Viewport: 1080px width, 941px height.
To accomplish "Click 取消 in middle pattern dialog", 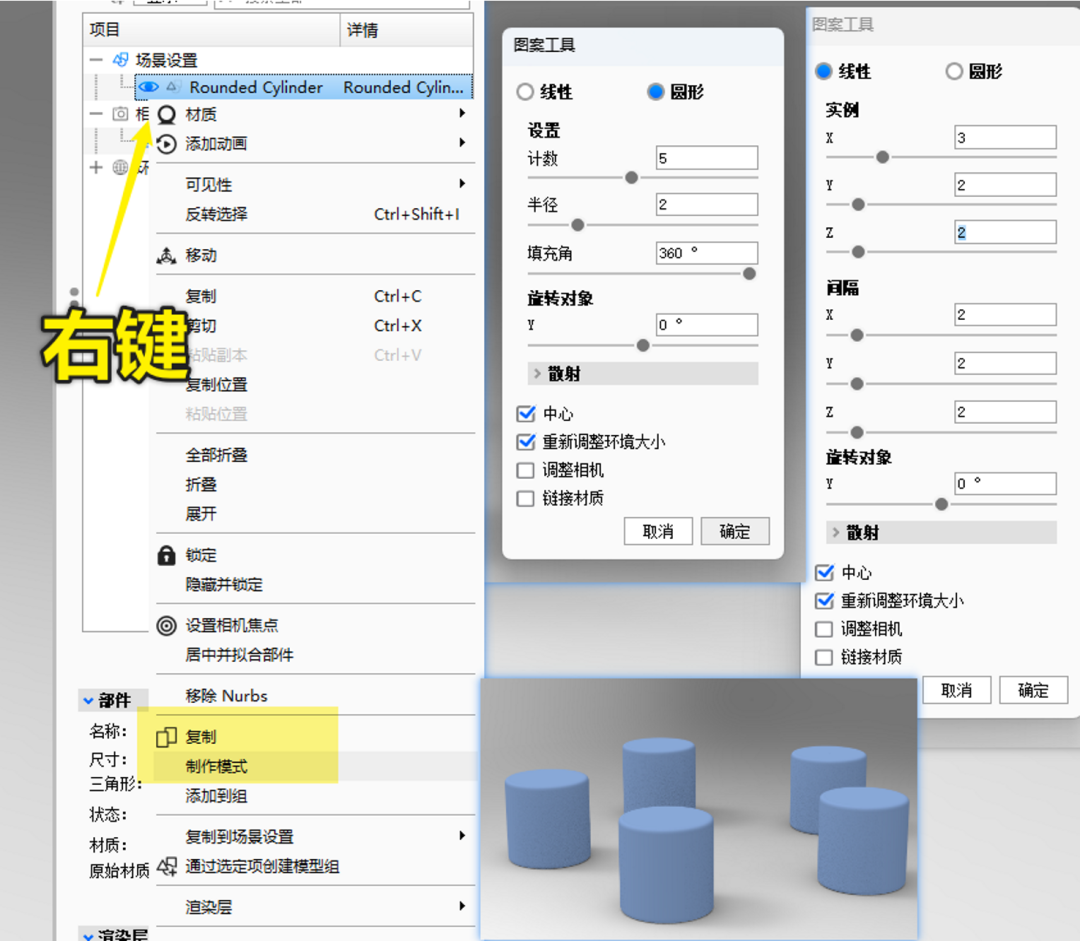I will coord(658,531).
